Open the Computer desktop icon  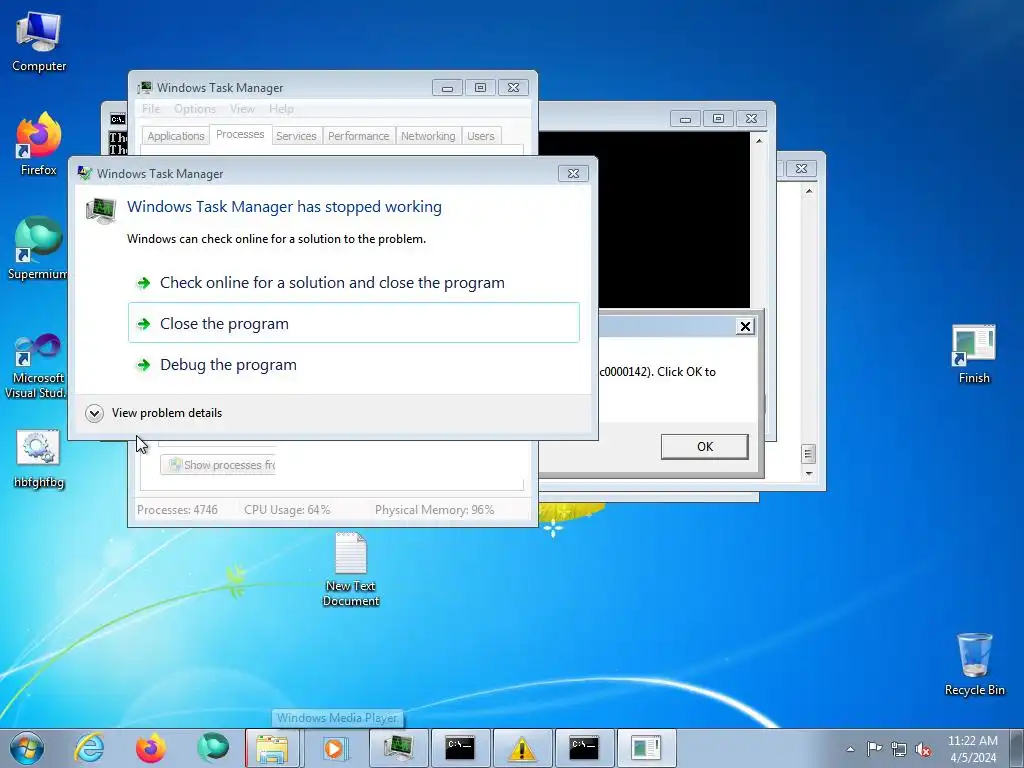(39, 42)
